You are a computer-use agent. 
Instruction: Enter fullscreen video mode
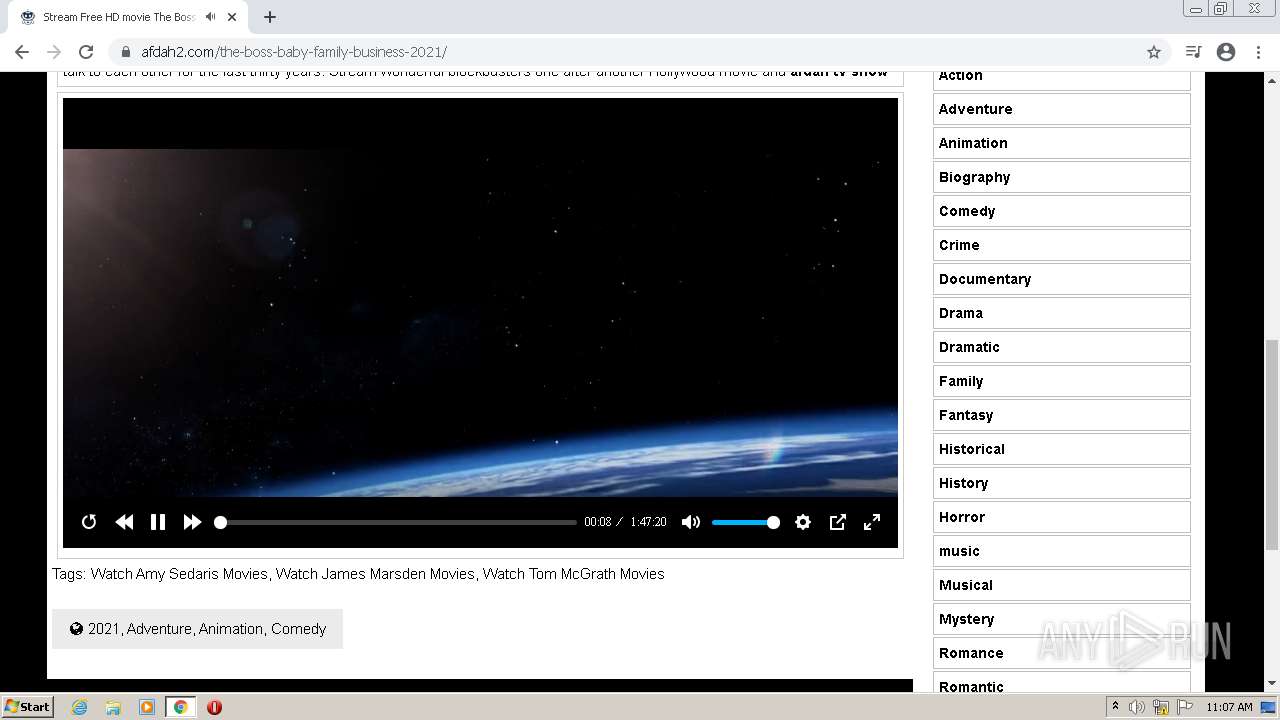click(872, 522)
